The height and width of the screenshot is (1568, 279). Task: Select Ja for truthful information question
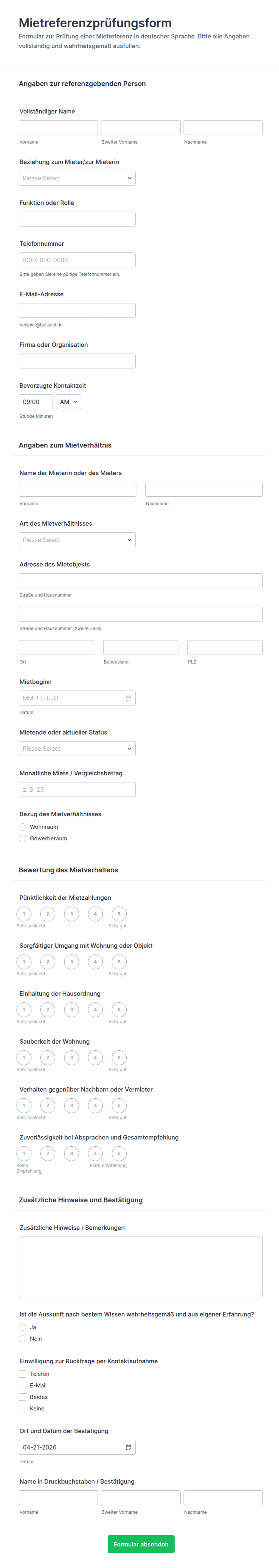tap(22, 1327)
